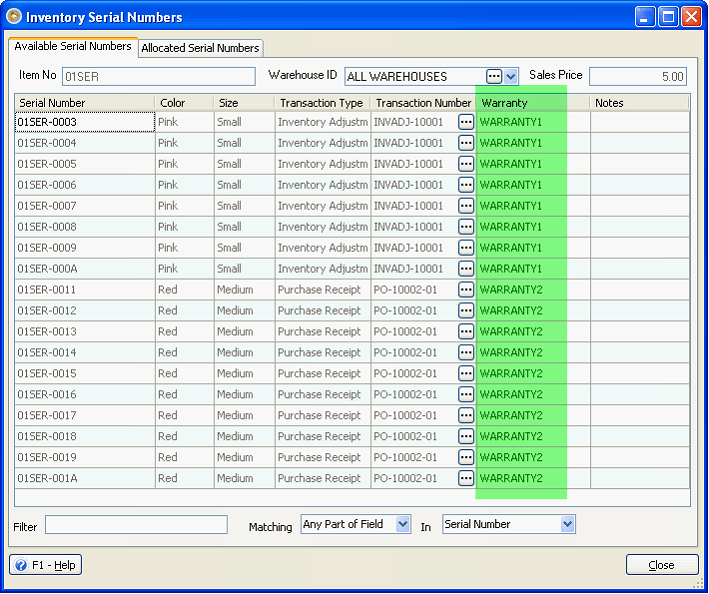Click PO-10002-01 in row 01SER-0016
Viewport: 709px width, 594px height.
405,394
